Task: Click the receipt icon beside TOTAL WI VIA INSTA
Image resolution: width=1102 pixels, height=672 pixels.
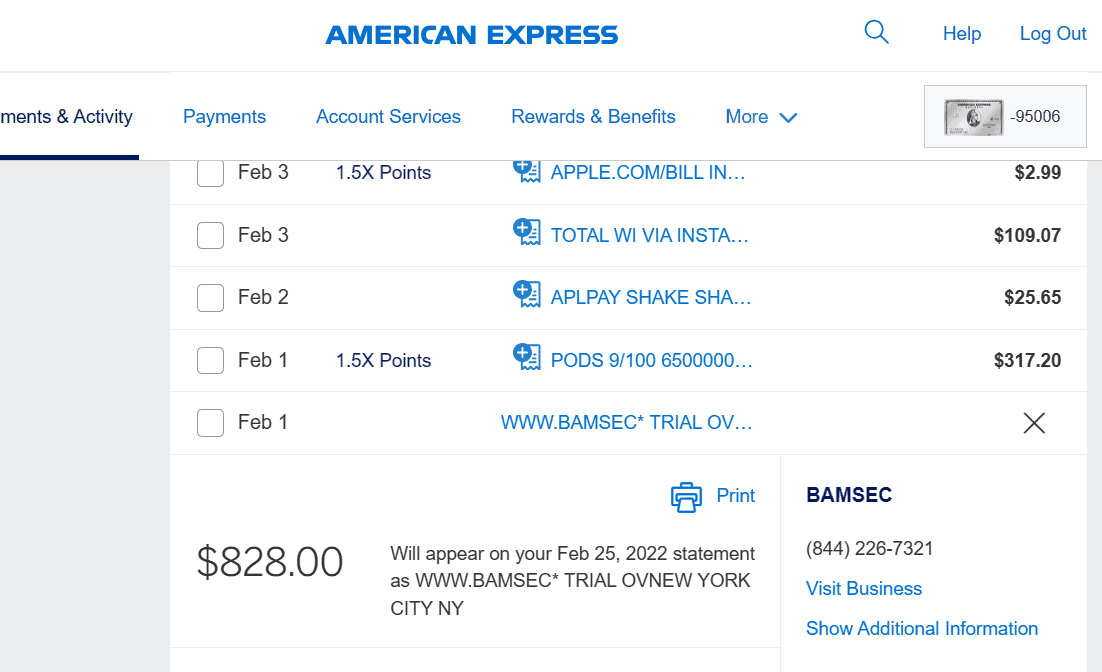Action: coord(526,232)
